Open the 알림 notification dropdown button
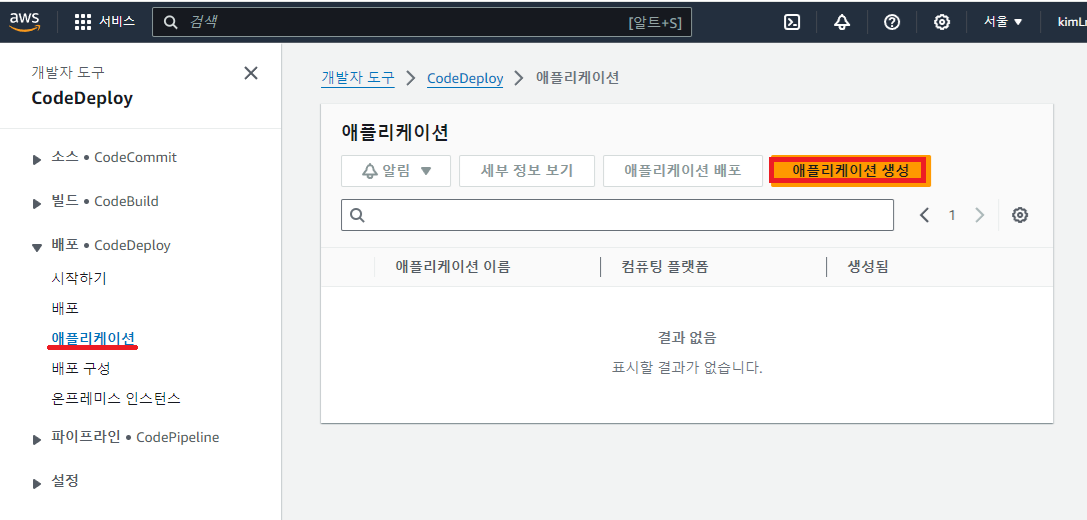The image size is (1087, 520). point(396,171)
